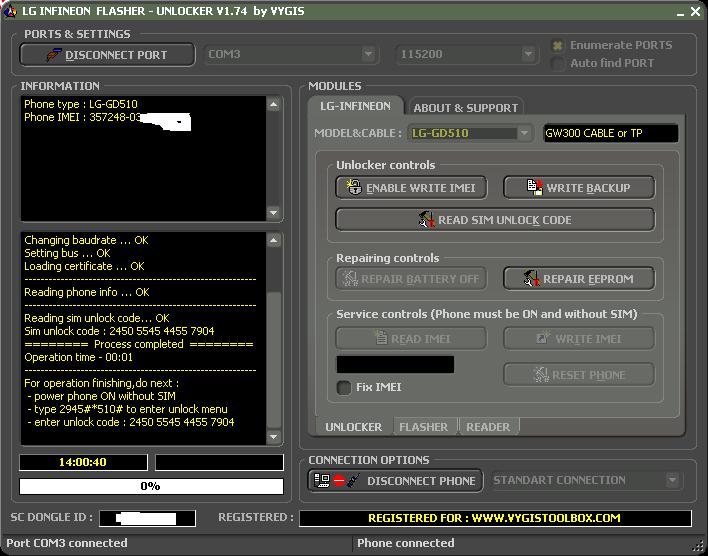Click the empty black field beside the clock
Image resolution: width=708 pixels, height=556 pixels.
[219, 462]
